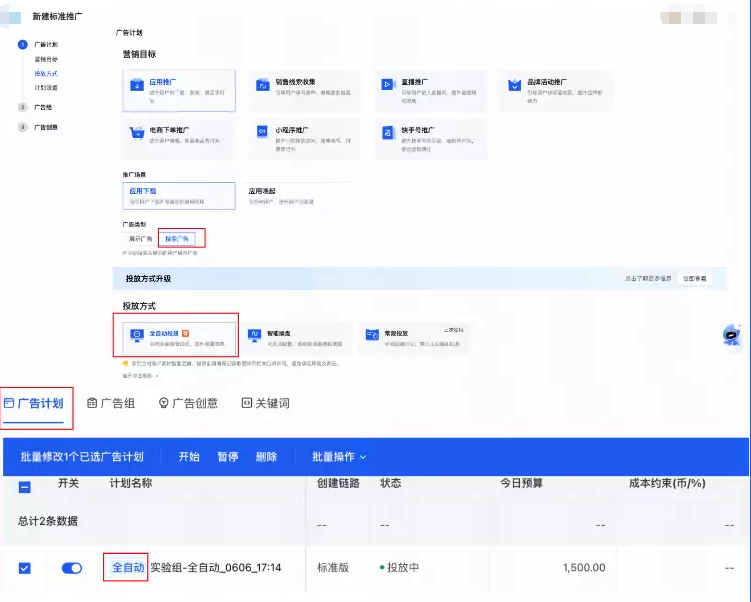Image resolution: width=751 pixels, height=602 pixels.
Task: Choose 应用下载 promotion scene
Action: click(x=179, y=195)
